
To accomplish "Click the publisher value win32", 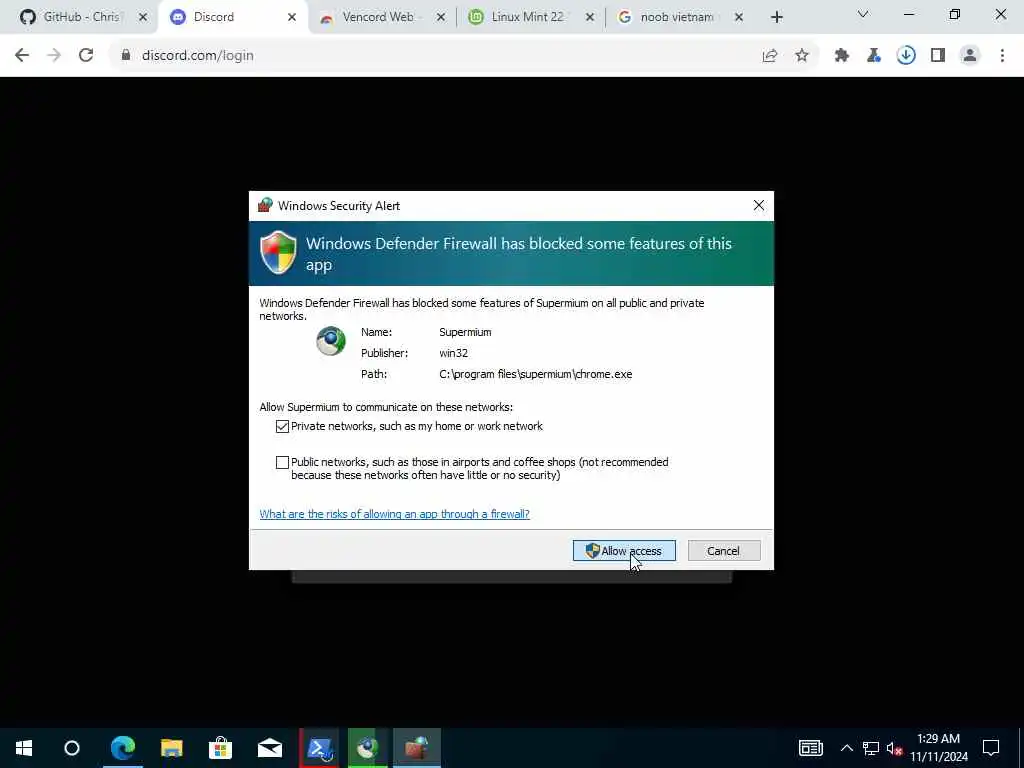I will 453,353.
